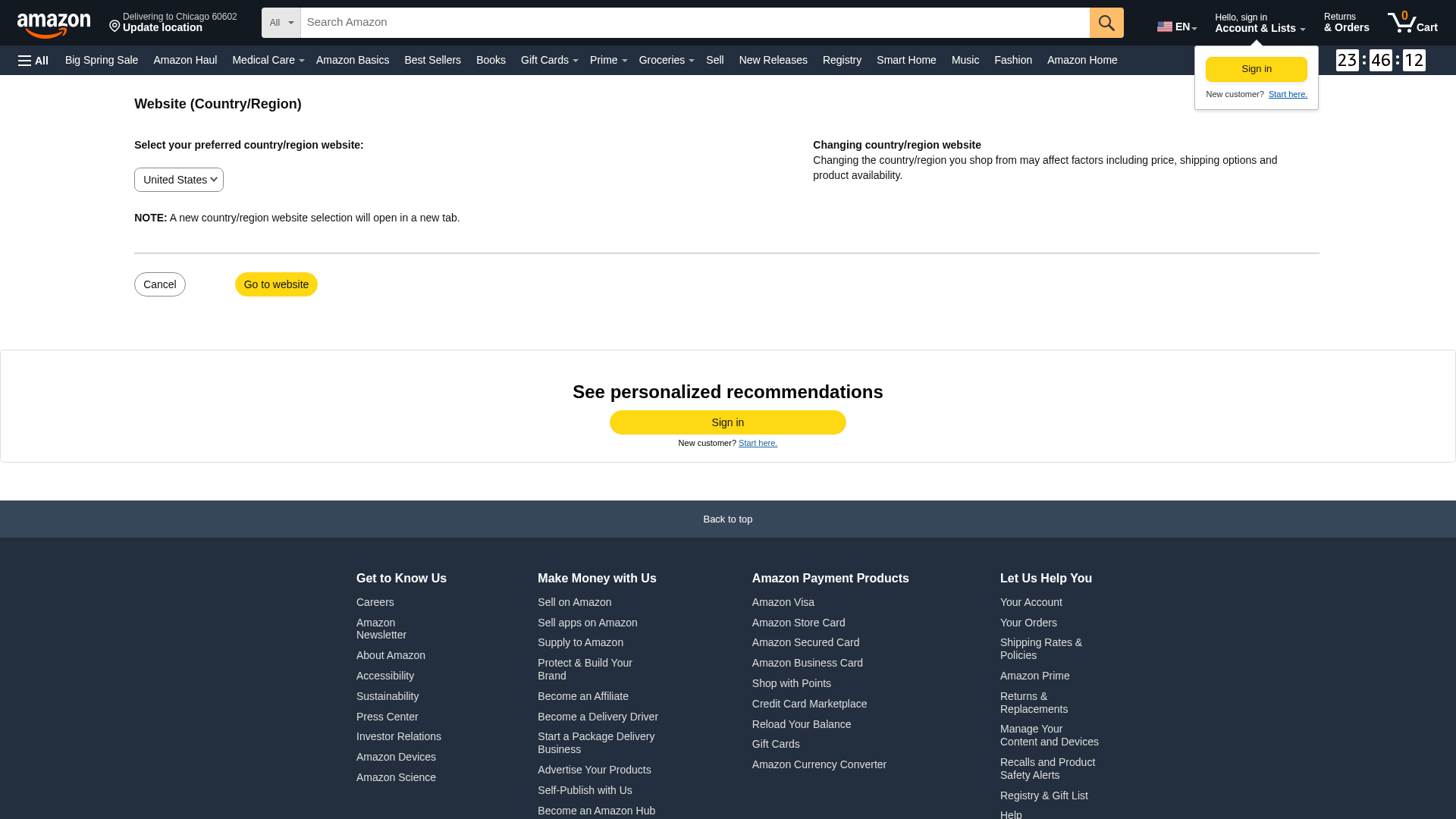Open Books nav item
Screen dimensions: 1456x819
click(x=491, y=60)
